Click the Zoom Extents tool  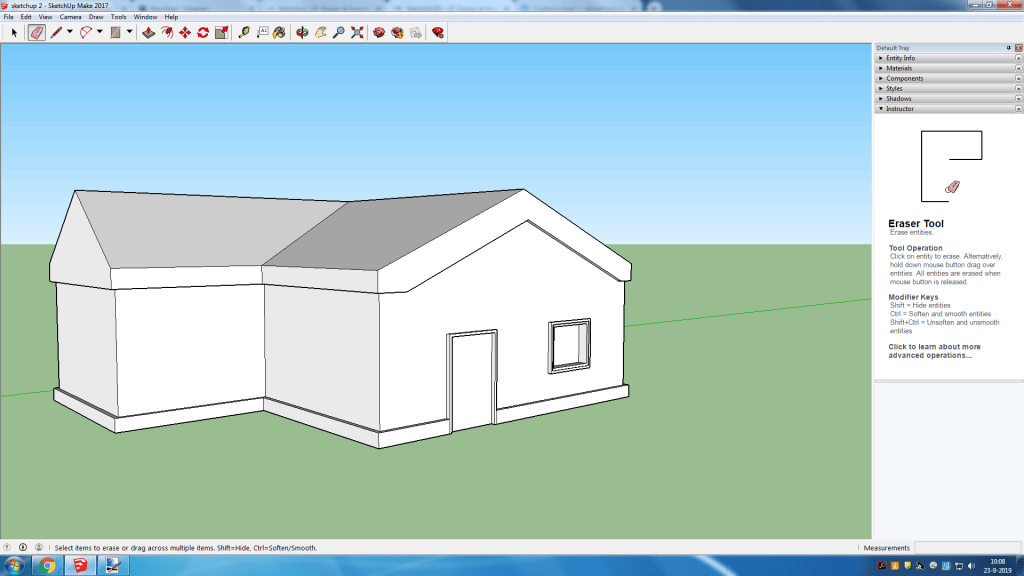click(x=357, y=32)
